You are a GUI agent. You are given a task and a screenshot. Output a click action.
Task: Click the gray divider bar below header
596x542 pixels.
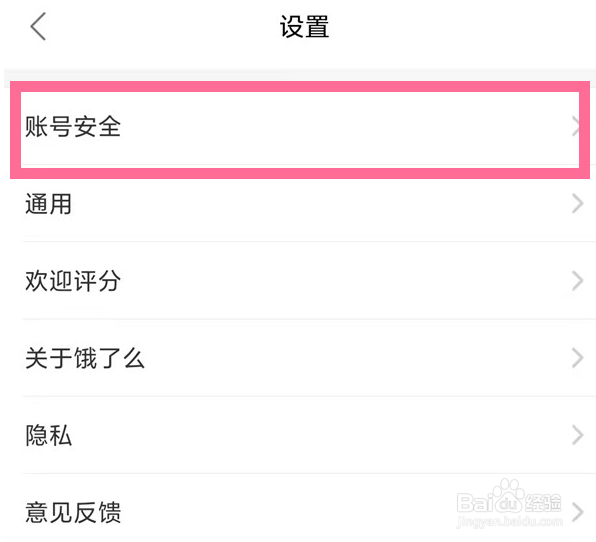pyautogui.click(x=300, y=78)
